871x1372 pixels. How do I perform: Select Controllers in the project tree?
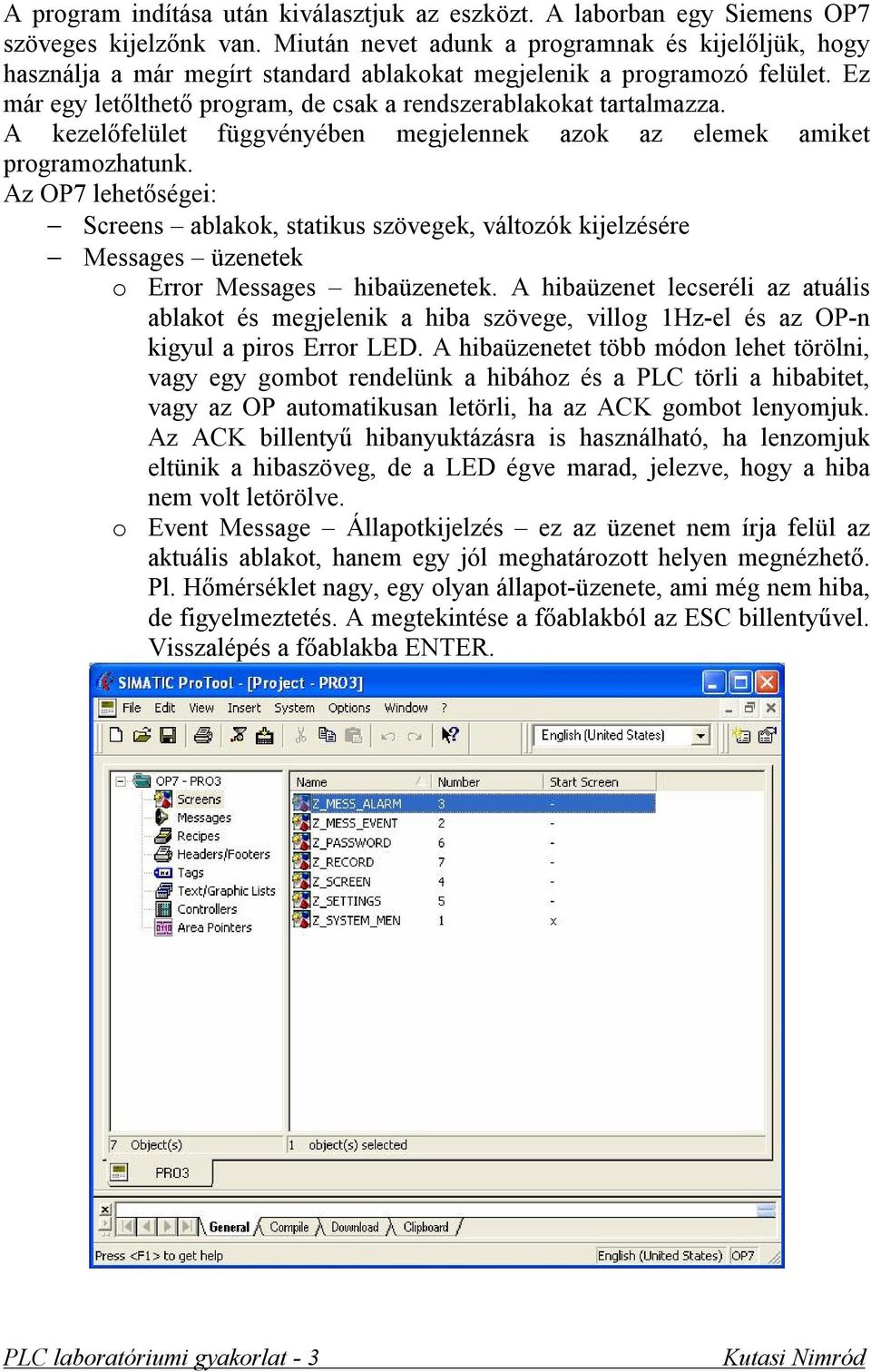pos(207,909)
